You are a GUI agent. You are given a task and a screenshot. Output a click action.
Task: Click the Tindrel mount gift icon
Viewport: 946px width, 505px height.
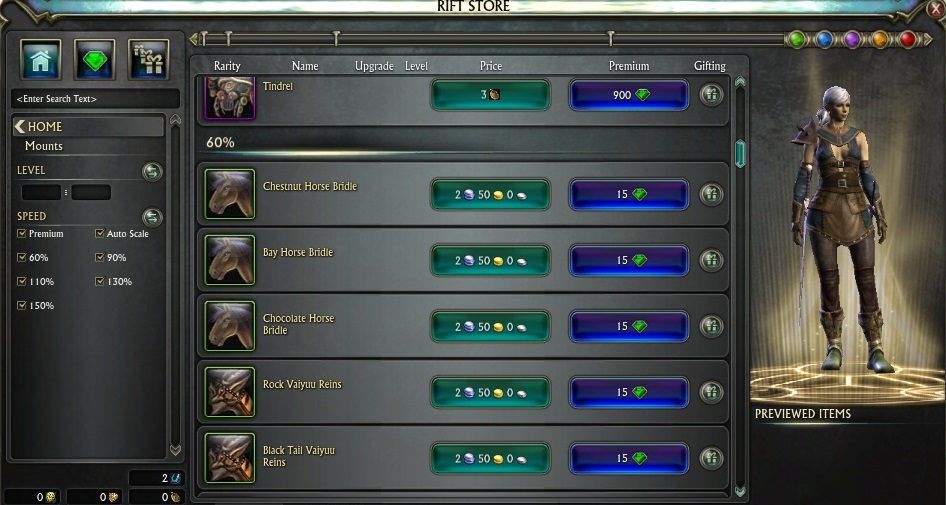[x=711, y=95]
